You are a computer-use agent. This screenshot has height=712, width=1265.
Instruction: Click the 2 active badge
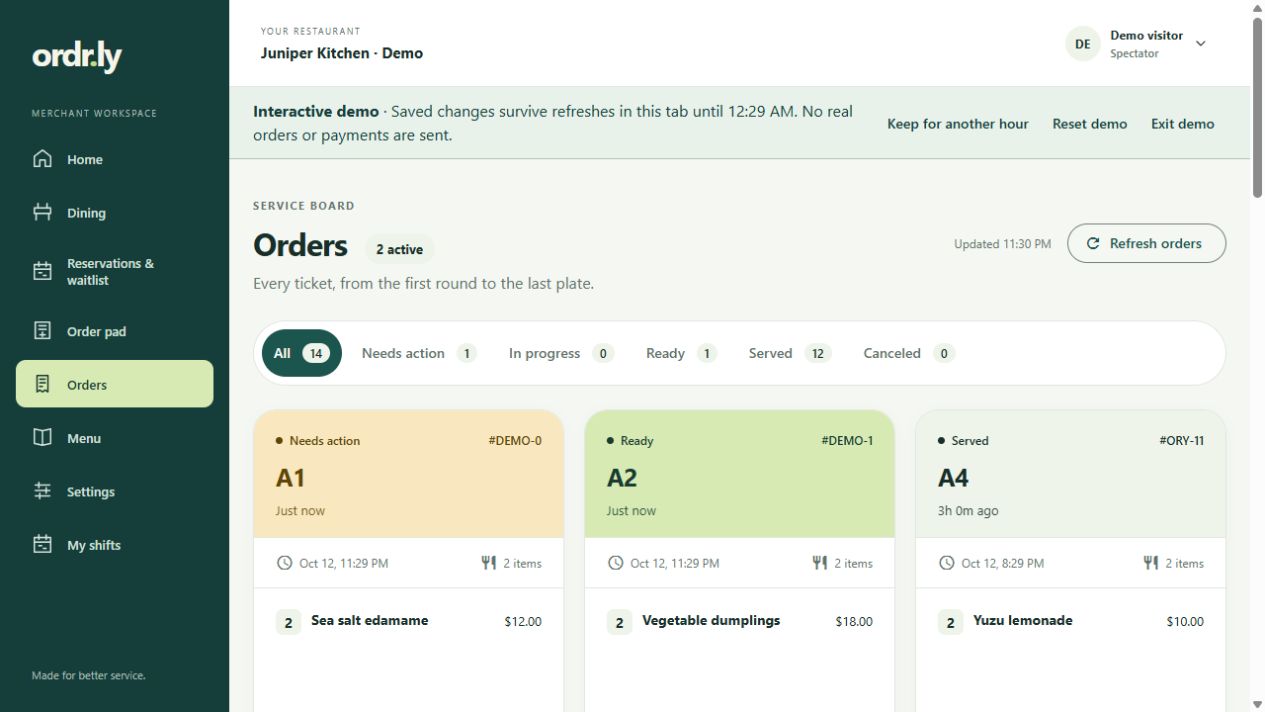click(x=399, y=249)
